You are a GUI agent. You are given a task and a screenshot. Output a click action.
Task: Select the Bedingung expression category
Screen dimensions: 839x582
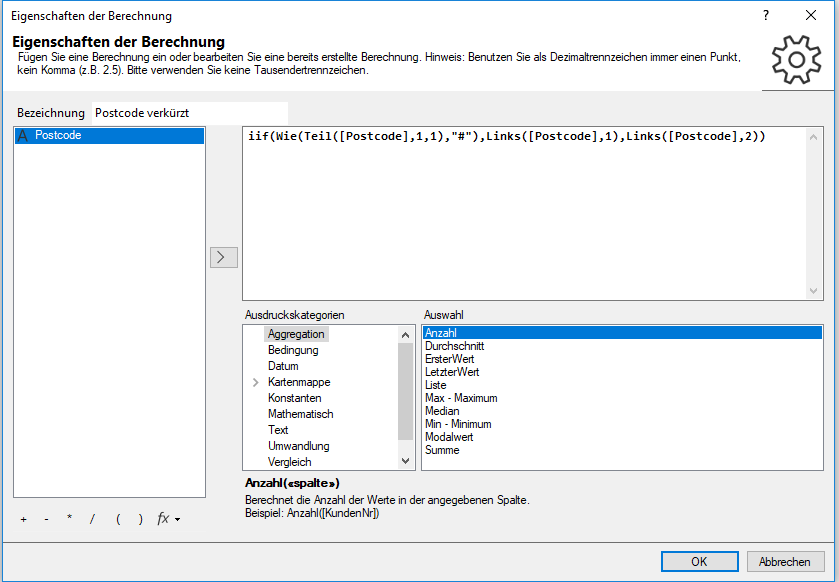(293, 350)
